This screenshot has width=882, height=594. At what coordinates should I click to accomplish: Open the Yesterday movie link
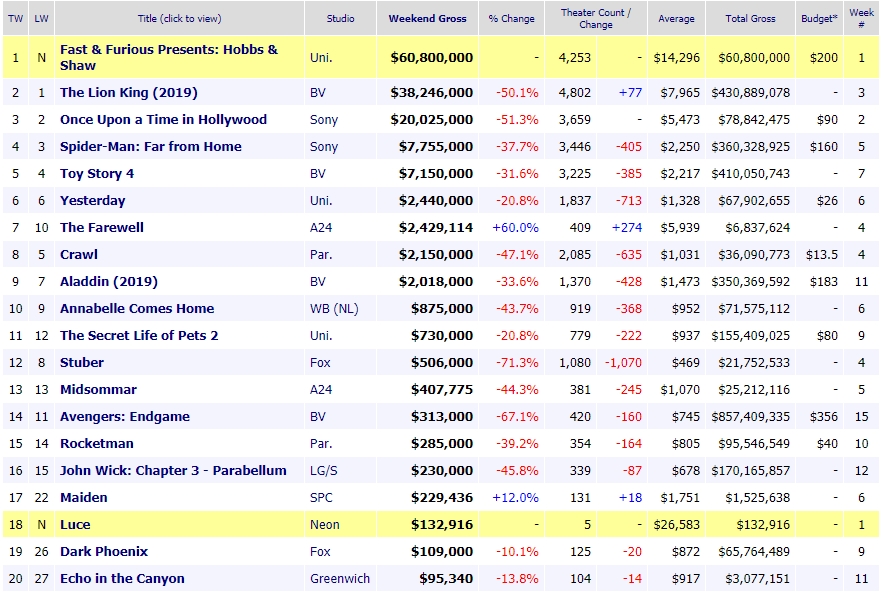pos(92,201)
